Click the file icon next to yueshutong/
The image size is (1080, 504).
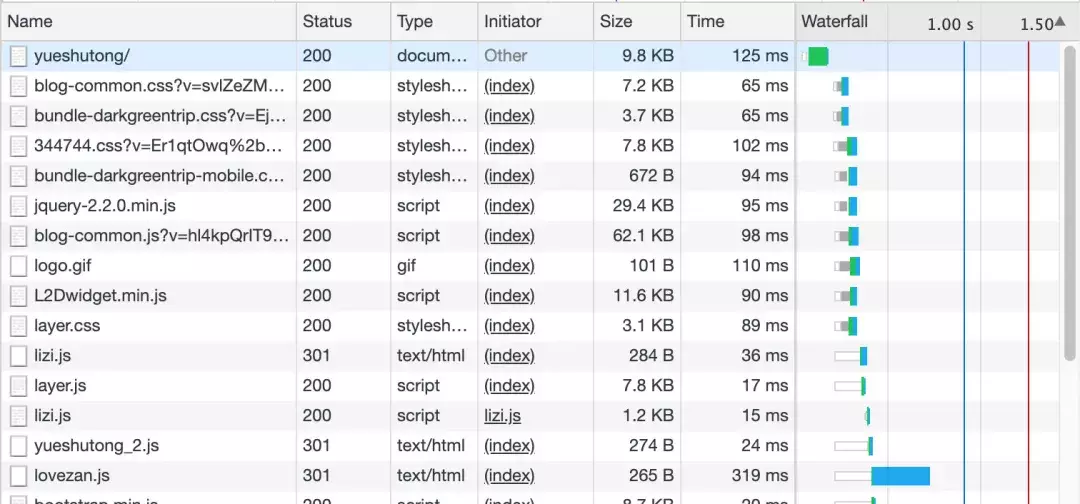[x=19, y=56]
